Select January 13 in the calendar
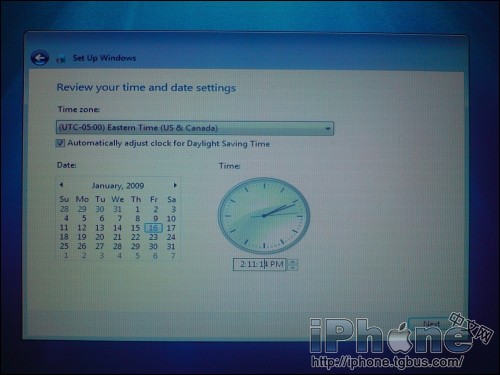 [100, 228]
